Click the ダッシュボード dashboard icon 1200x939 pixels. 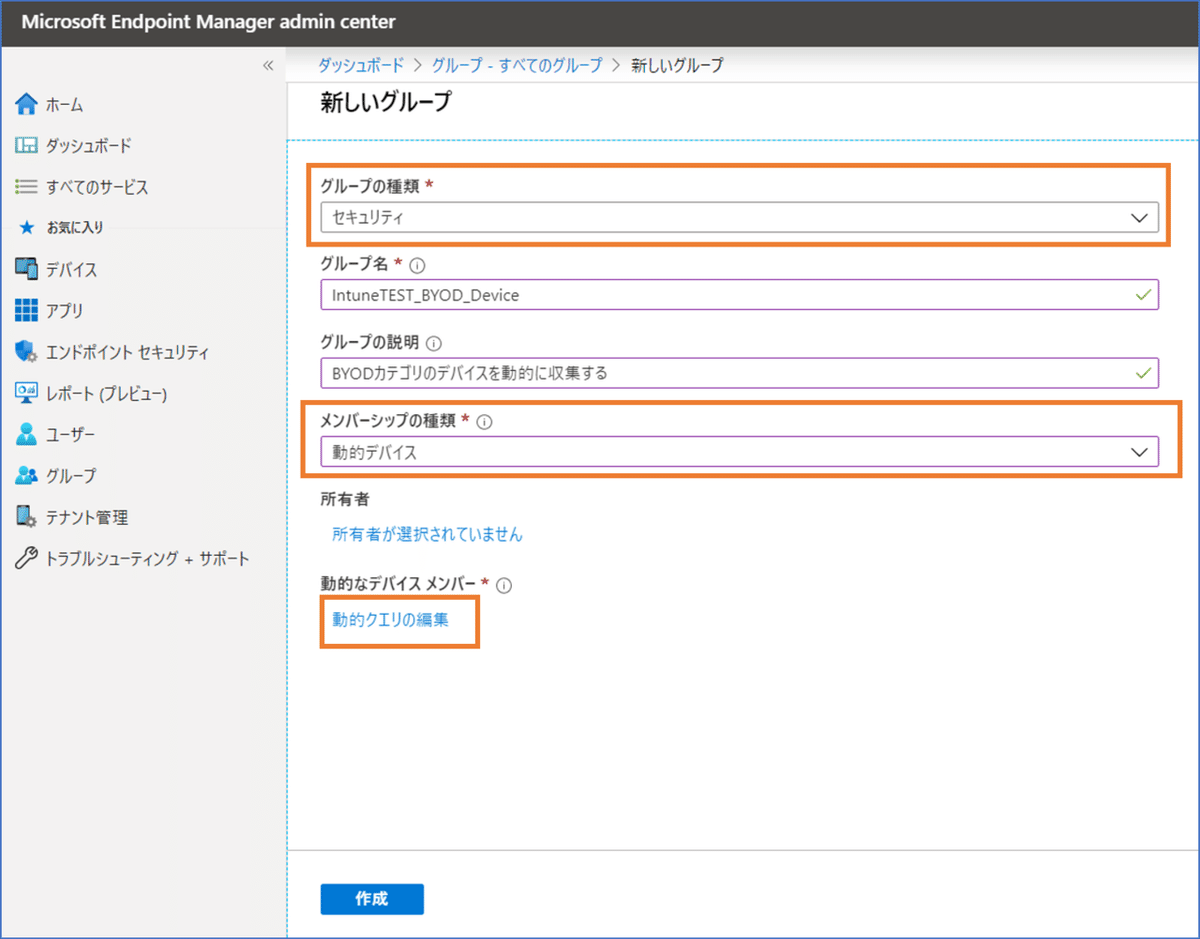click(27, 146)
